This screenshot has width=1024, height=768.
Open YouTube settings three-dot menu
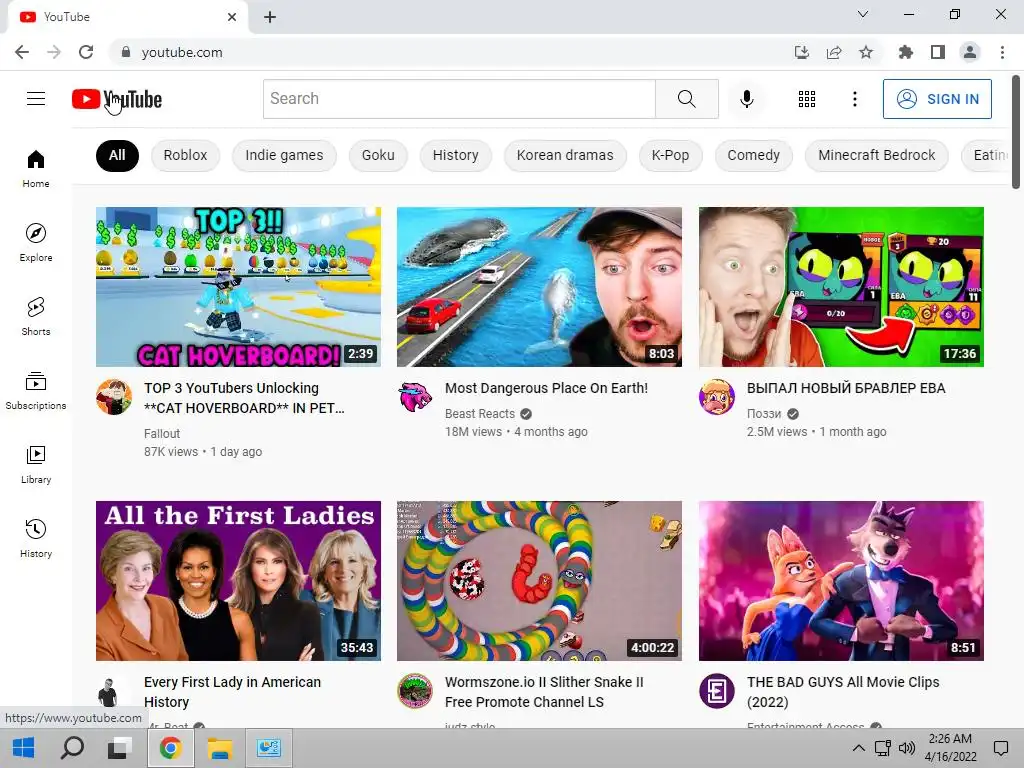[854, 99]
